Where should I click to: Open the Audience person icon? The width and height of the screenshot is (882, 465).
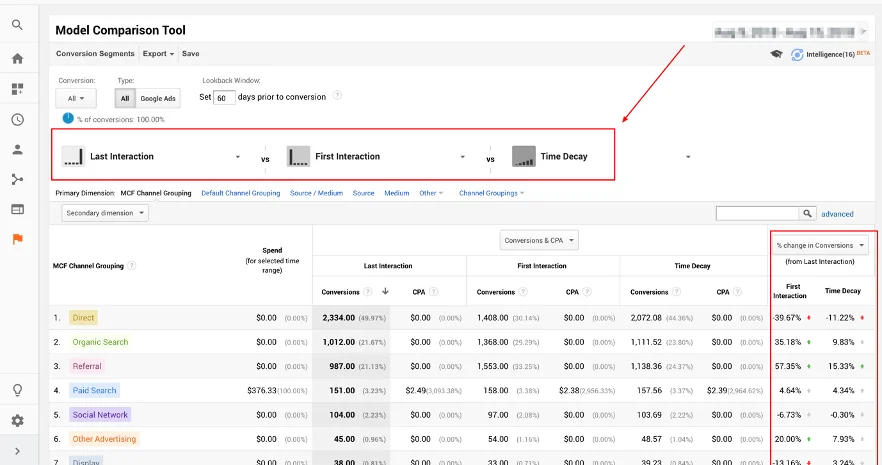tap(17, 150)
